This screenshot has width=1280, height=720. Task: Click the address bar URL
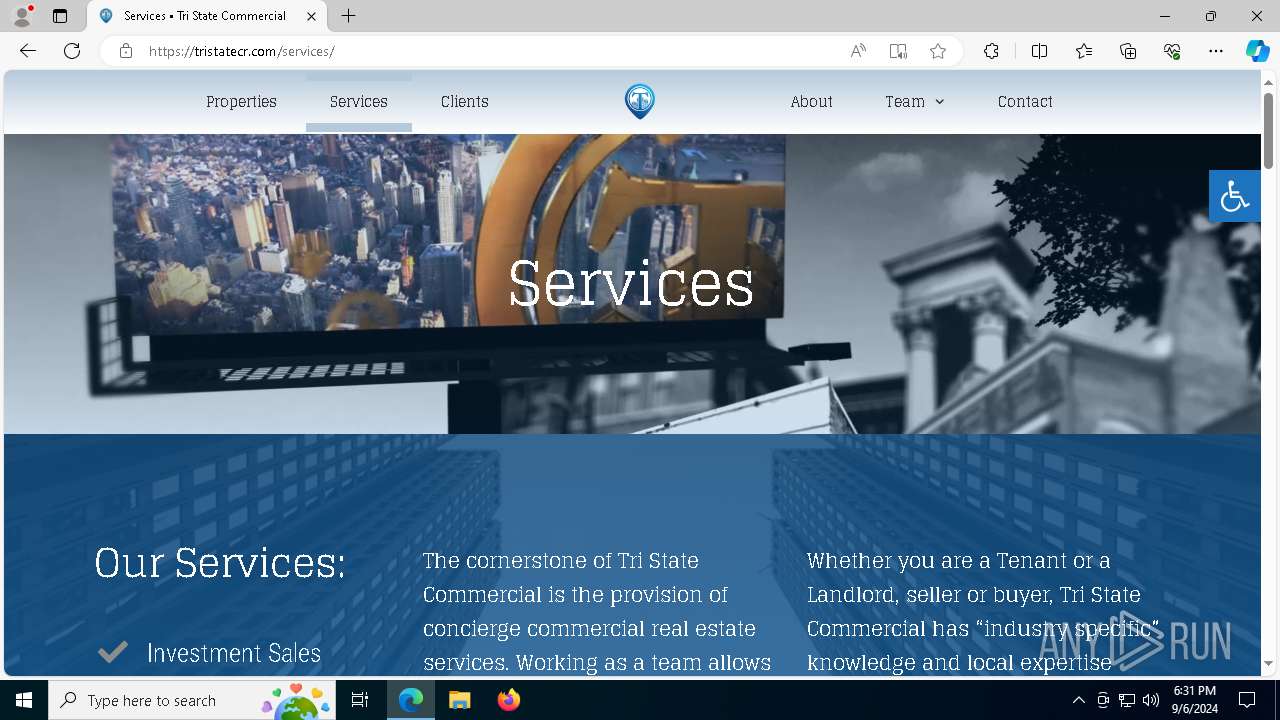pyautogui.click(x=241, y=51)
